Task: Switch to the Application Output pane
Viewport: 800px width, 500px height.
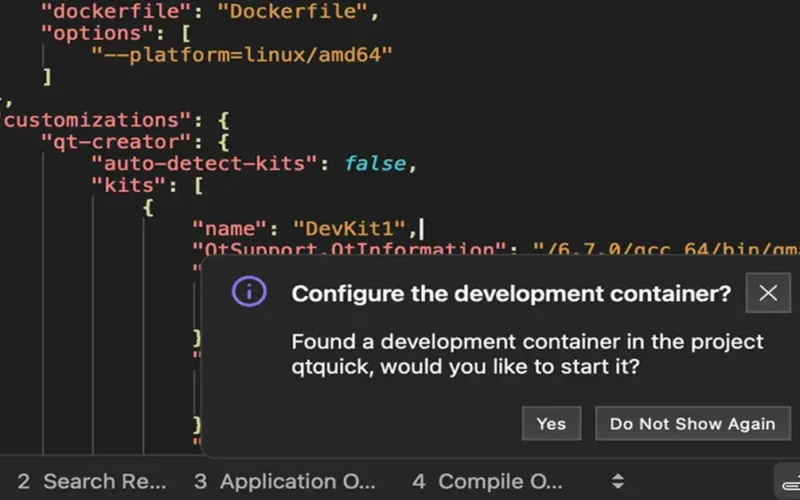Action: coord(285,481)
